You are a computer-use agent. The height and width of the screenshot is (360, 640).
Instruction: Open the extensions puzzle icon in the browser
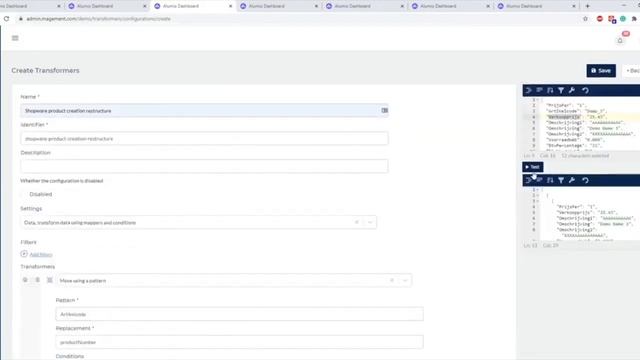[x=634, y=19]
